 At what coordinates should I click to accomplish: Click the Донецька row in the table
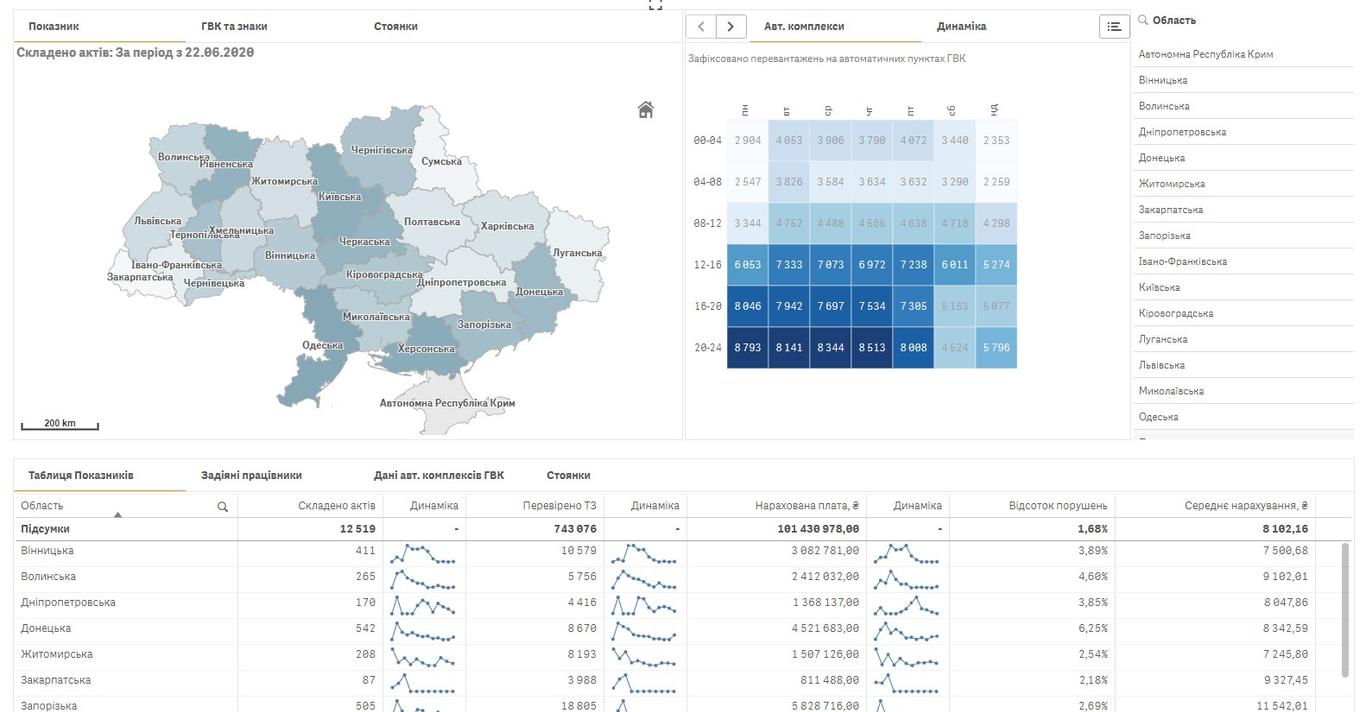point(46,628)
